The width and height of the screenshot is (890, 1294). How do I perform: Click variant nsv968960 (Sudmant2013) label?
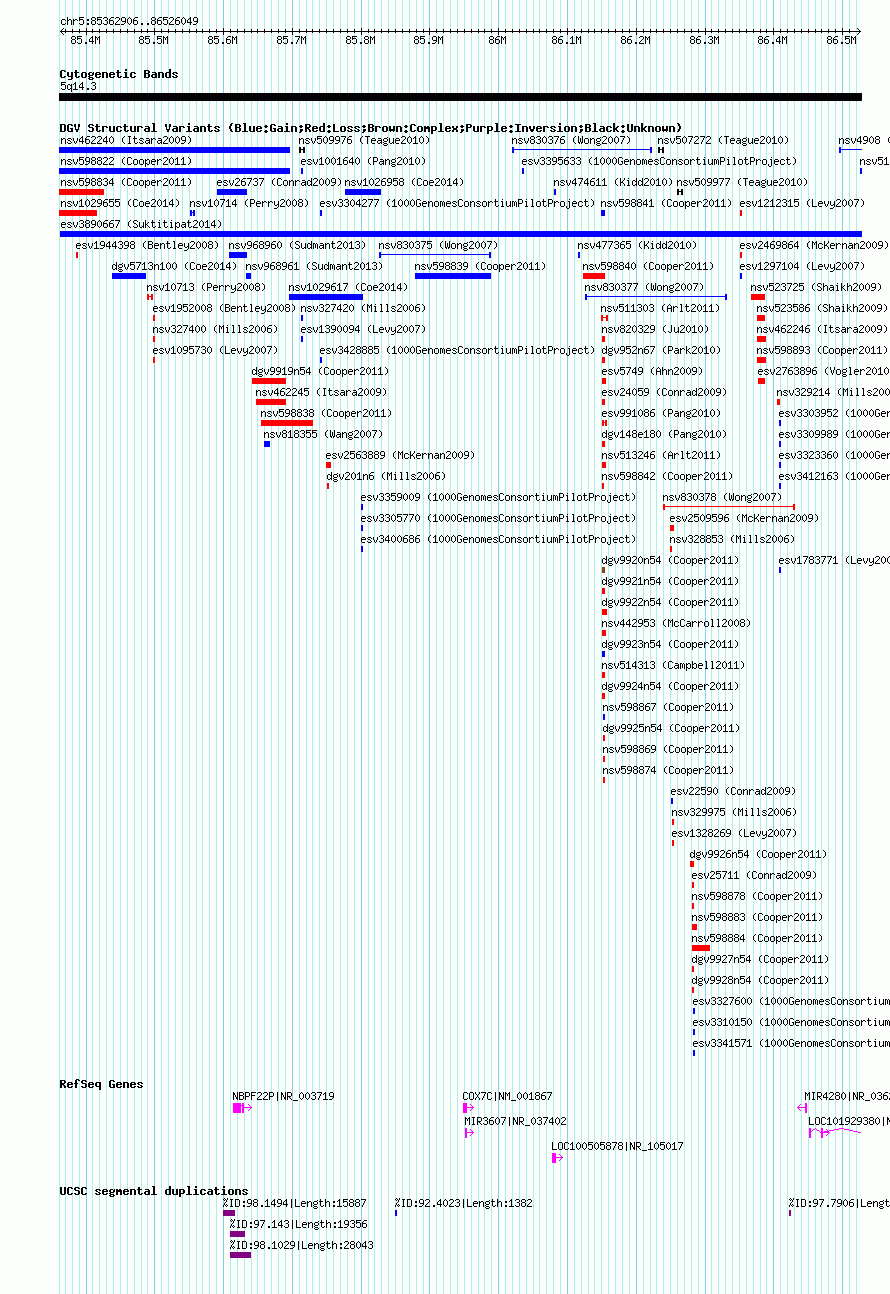click(297, 245)
